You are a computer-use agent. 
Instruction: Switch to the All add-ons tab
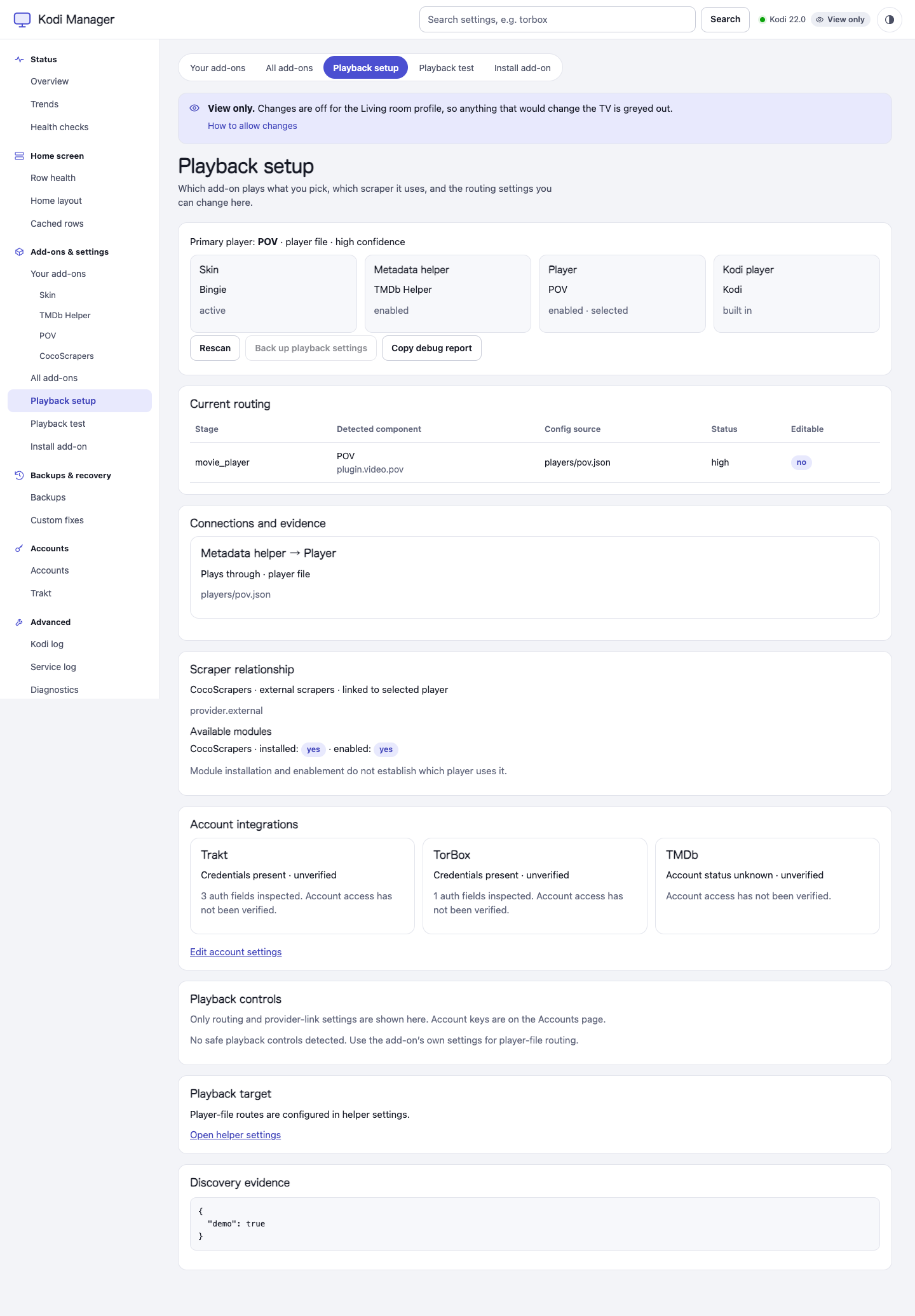coord(289,68)
